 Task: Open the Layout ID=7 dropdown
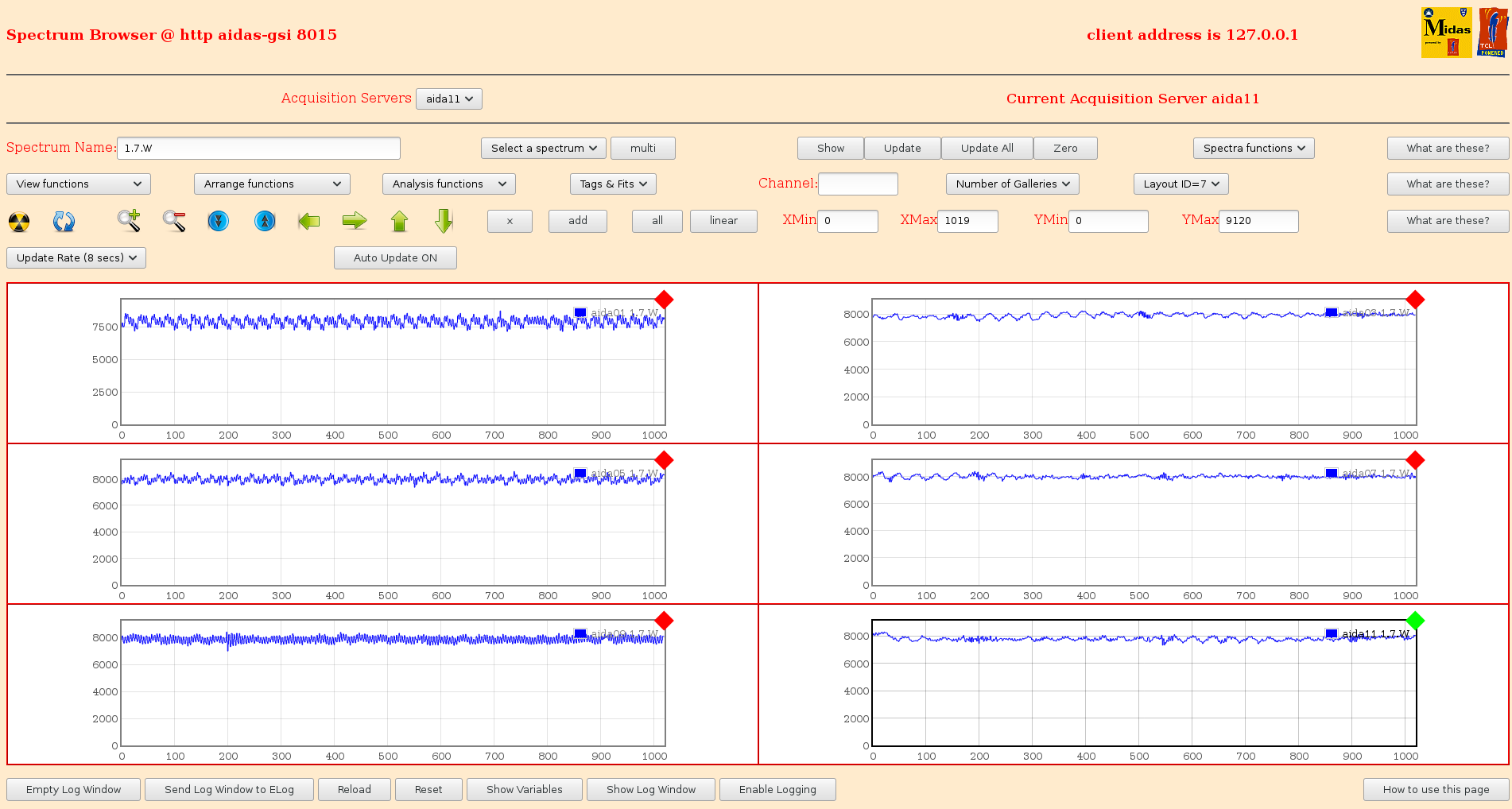(x=1181, y=184)
